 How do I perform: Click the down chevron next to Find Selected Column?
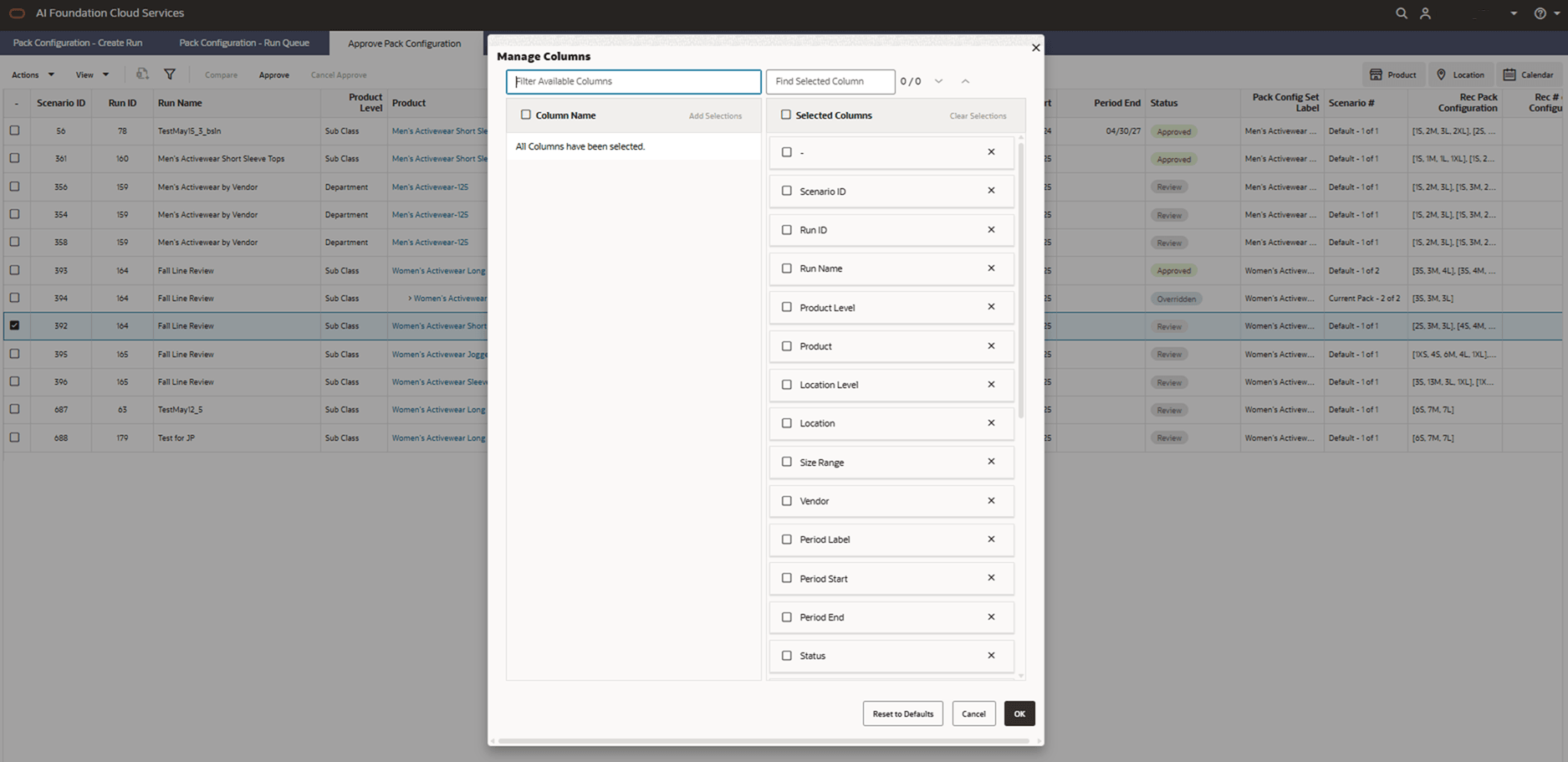[938, 81]
